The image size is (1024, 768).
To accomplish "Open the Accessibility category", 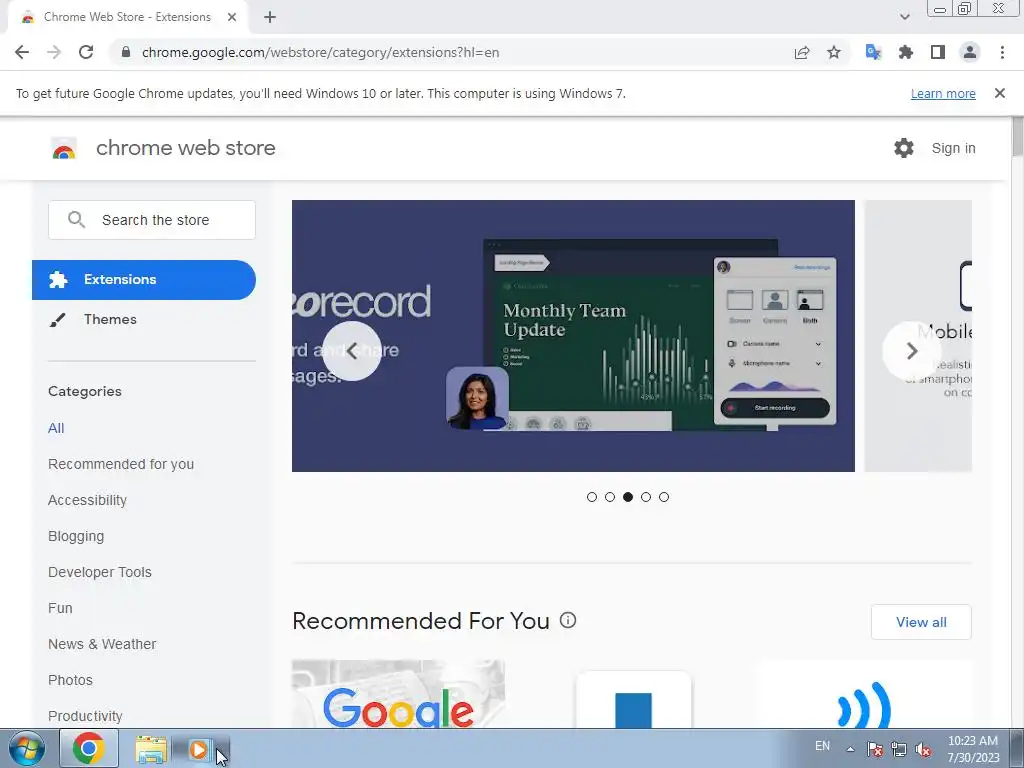I will coord(88,500).
